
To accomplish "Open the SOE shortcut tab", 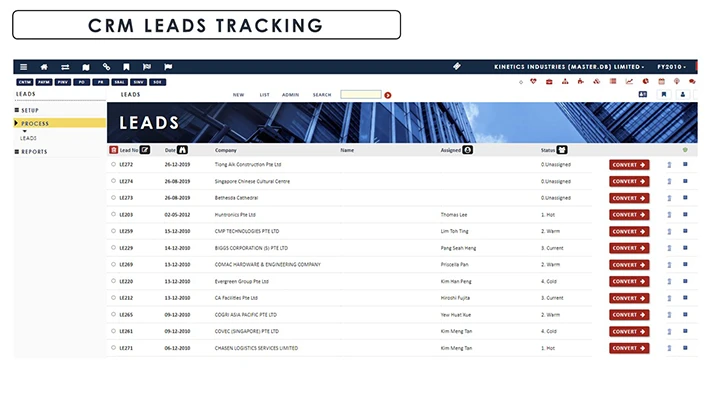I will [x=157, y=82].
